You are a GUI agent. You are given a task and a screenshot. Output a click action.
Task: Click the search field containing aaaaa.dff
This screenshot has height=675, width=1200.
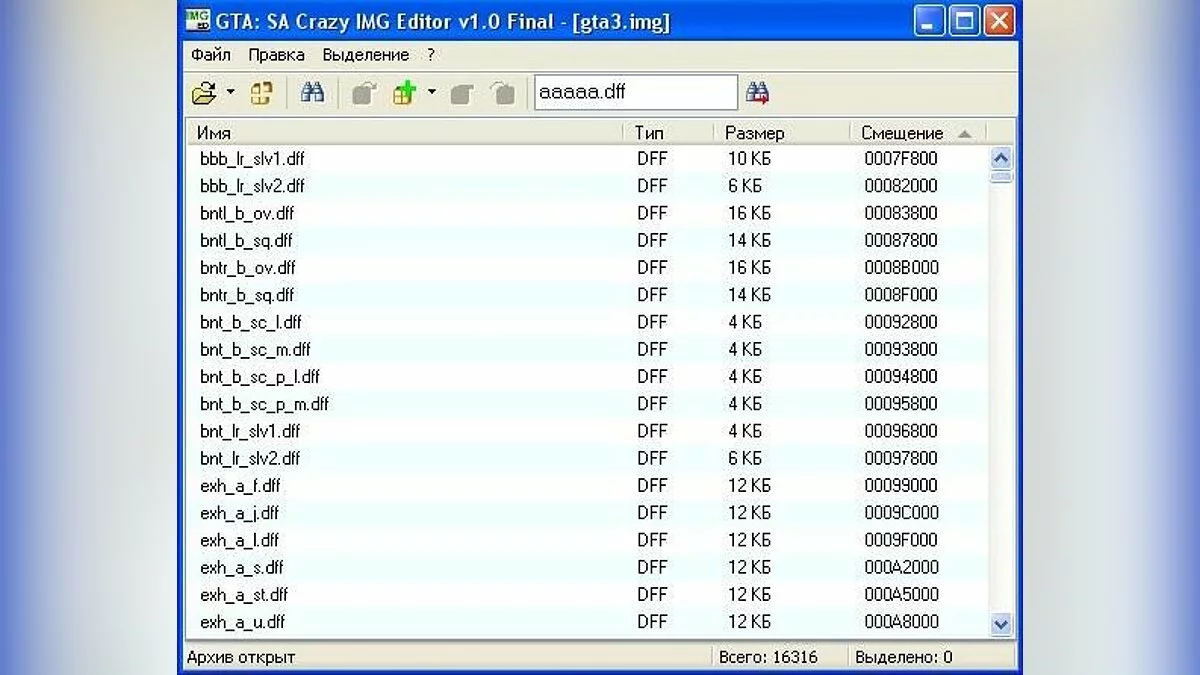click(635, 92)
